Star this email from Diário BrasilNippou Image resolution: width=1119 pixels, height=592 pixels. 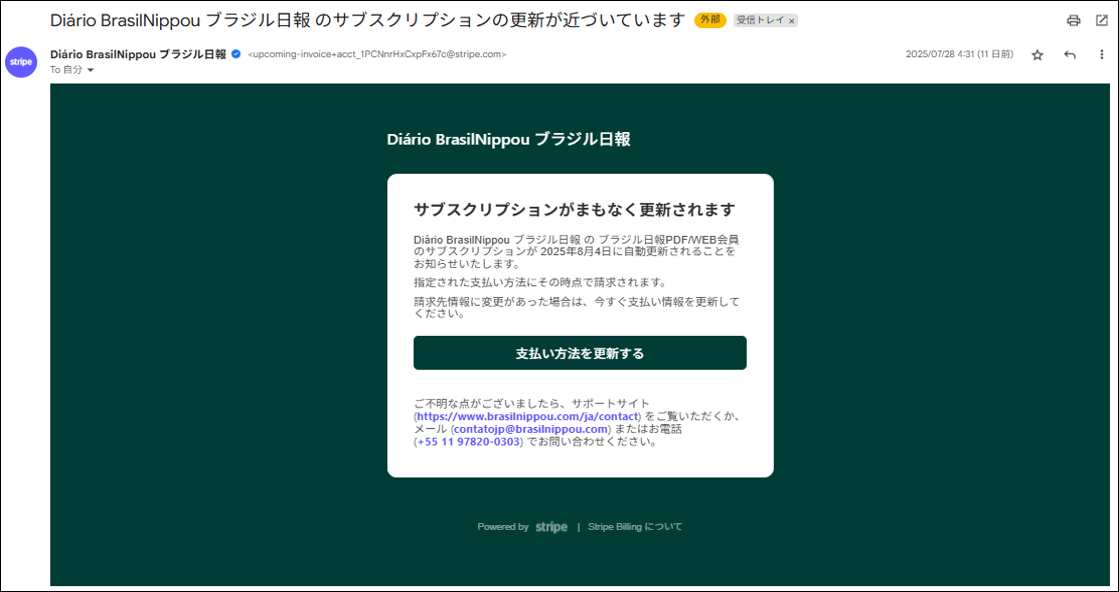[x=1038, y=55]
